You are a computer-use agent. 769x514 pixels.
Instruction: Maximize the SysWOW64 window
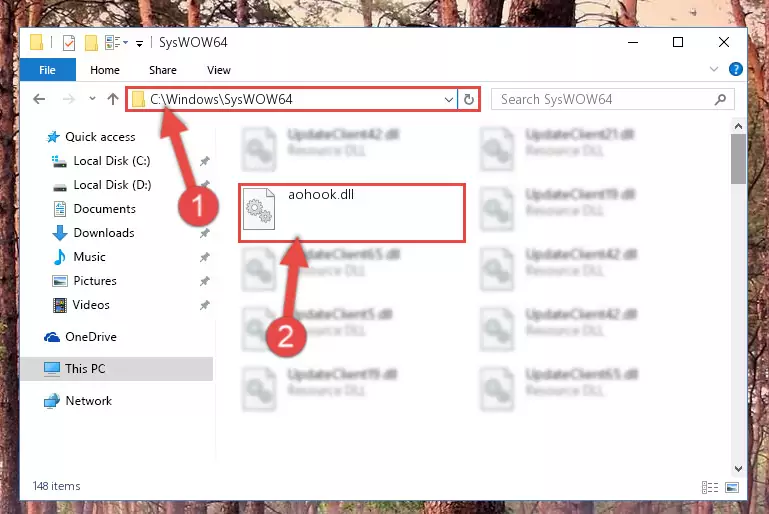pyautogui.click(x=678, y=43)
